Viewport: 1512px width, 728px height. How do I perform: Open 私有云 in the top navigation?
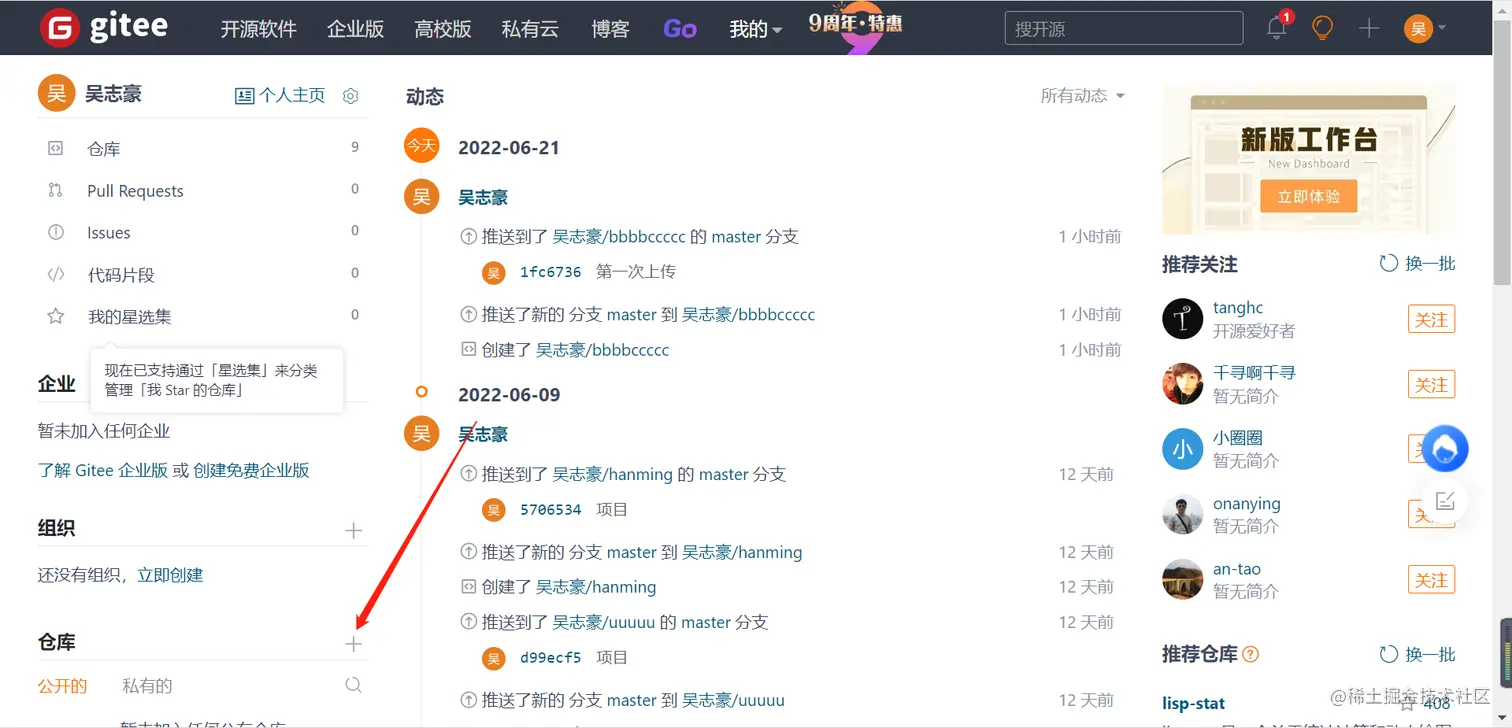(530, 29)
